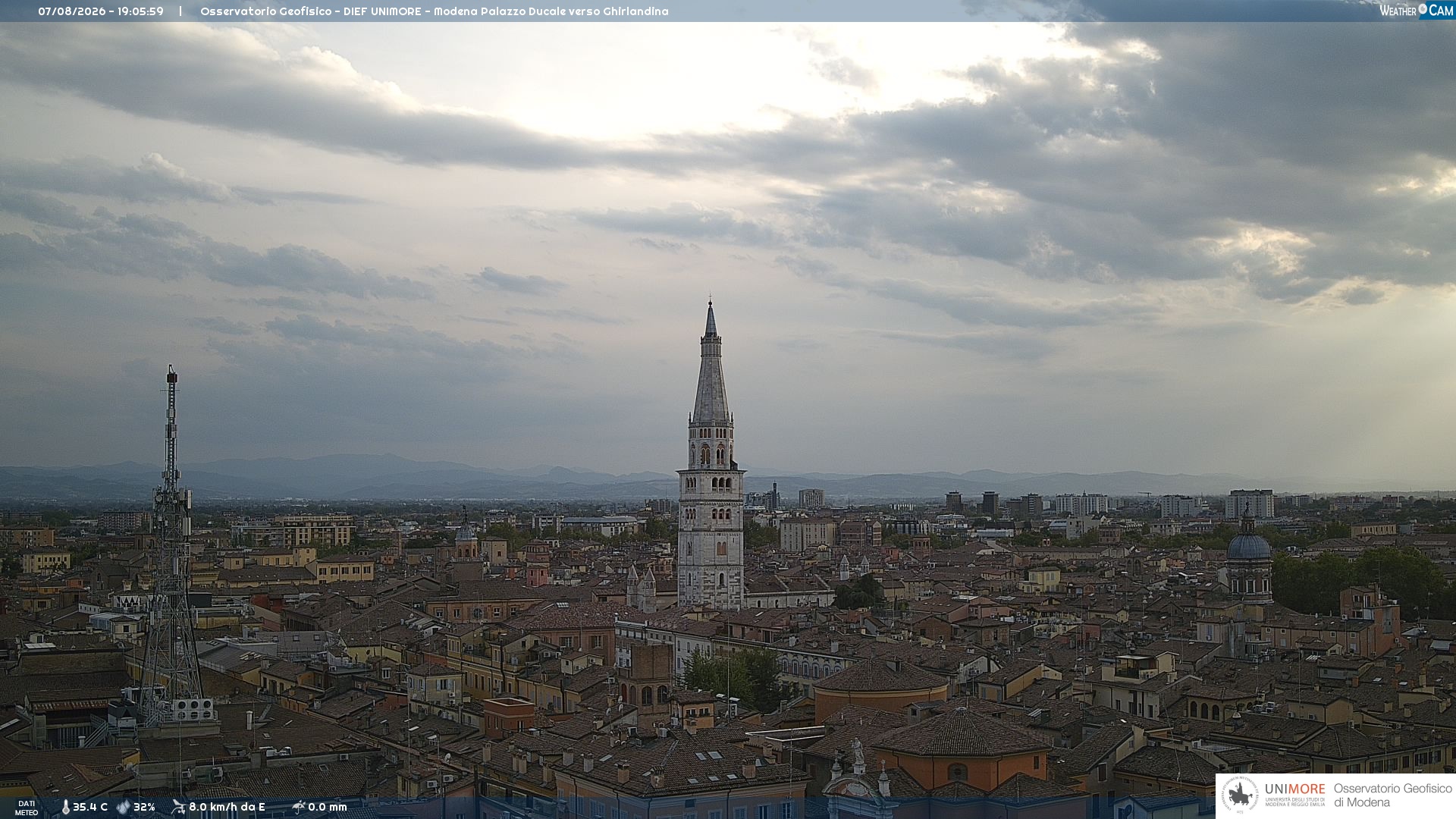
Task: Click the WeatherCam logo
Action: click(1417, 11)
